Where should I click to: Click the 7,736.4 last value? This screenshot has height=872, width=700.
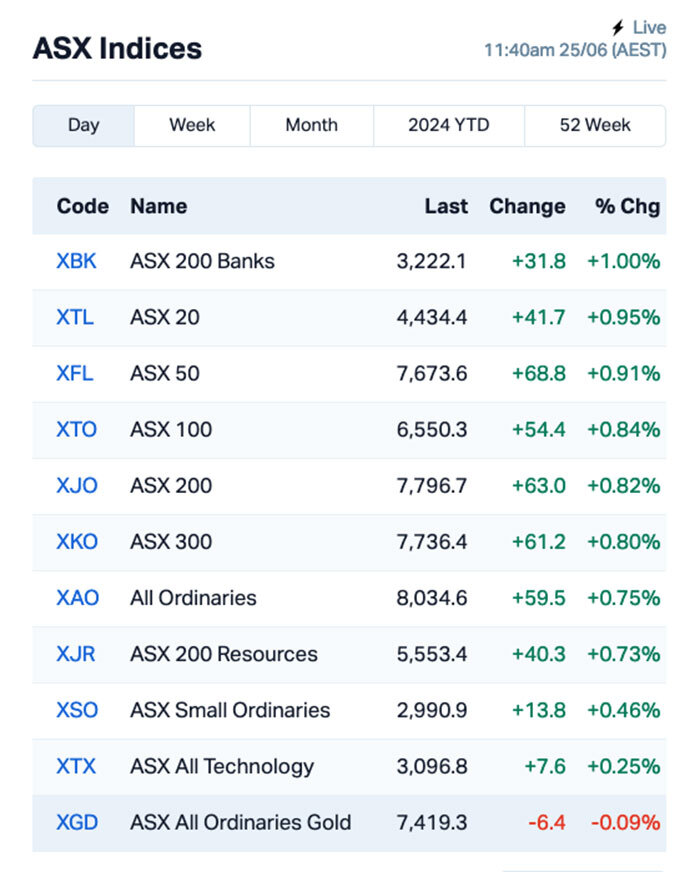pyautogui.click(x=431, y=542)
